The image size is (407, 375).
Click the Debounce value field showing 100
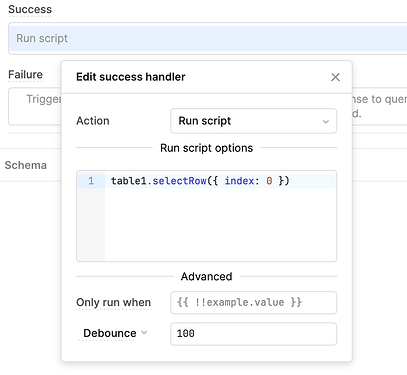253,334
